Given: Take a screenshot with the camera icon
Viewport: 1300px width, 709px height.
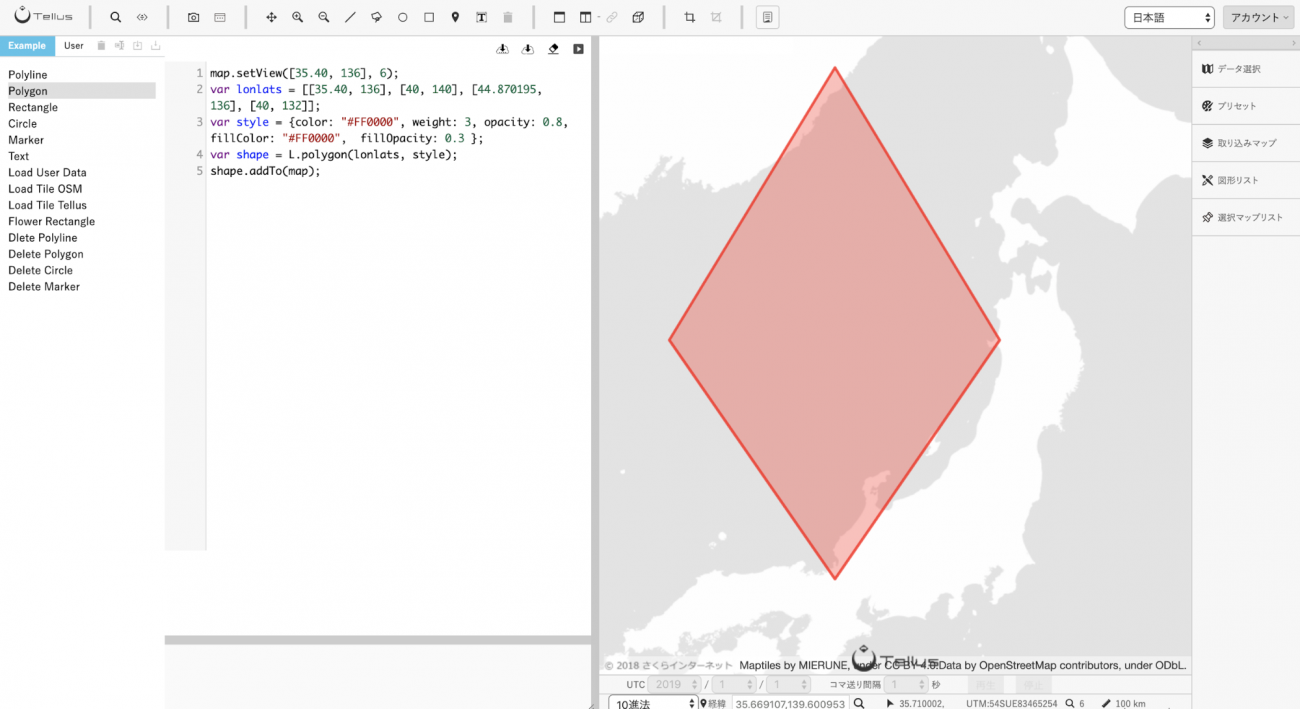Looking at the screenshot, I should [x=194, y=18].
